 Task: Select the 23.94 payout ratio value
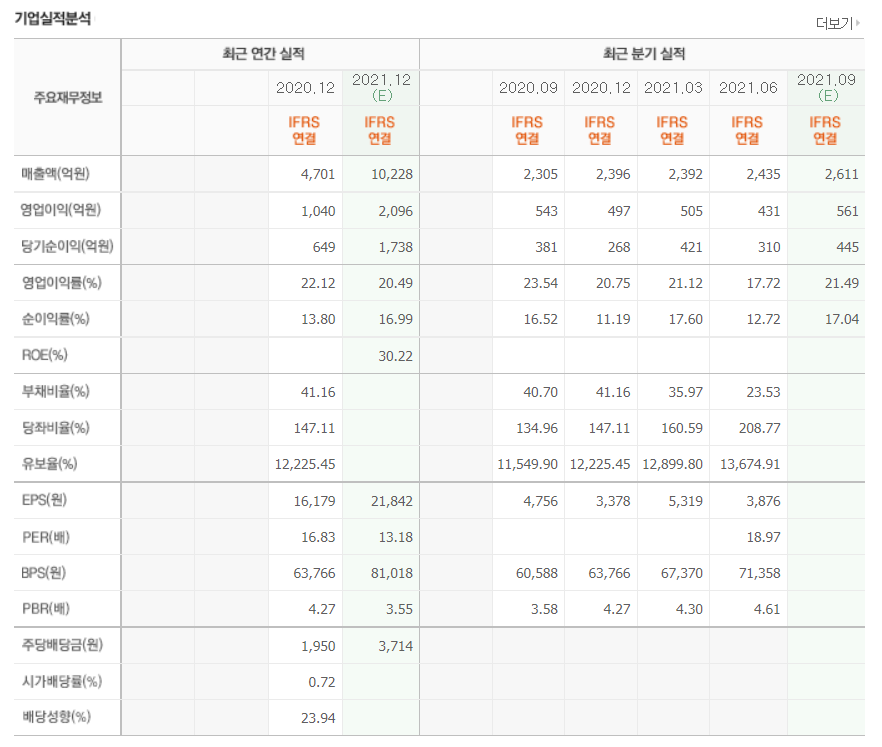coord(318,718)
